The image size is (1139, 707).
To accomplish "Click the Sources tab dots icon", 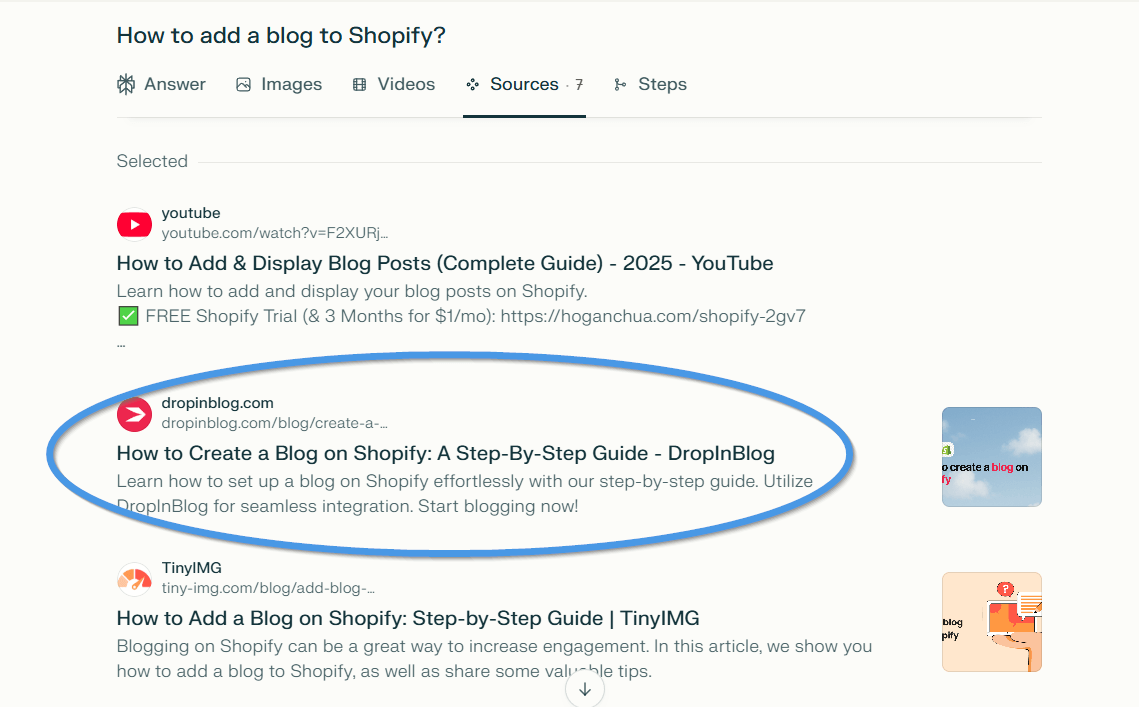I will 473,85.
